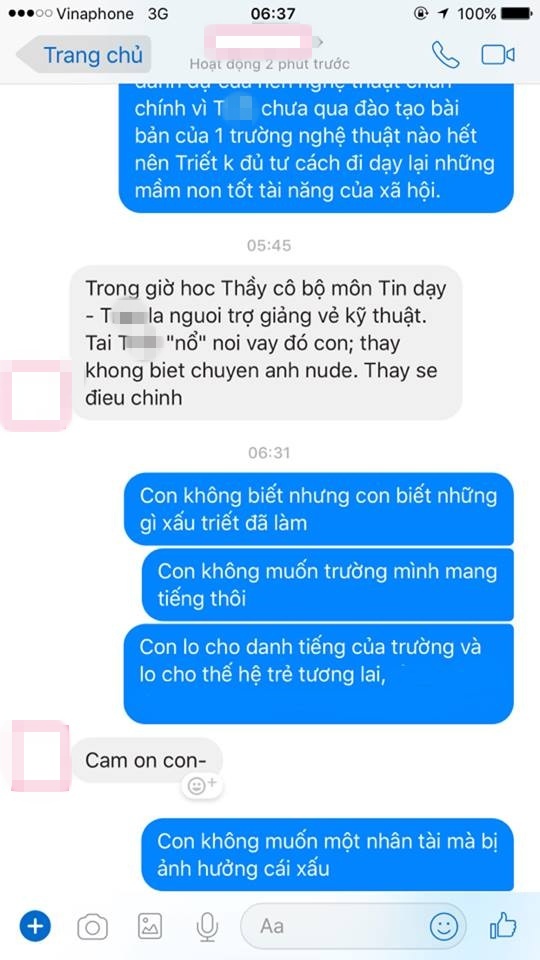Screen dimensions: 540x960
Task: Open sender avatar beside "Cam on con-"
Action: click(40, 756)
